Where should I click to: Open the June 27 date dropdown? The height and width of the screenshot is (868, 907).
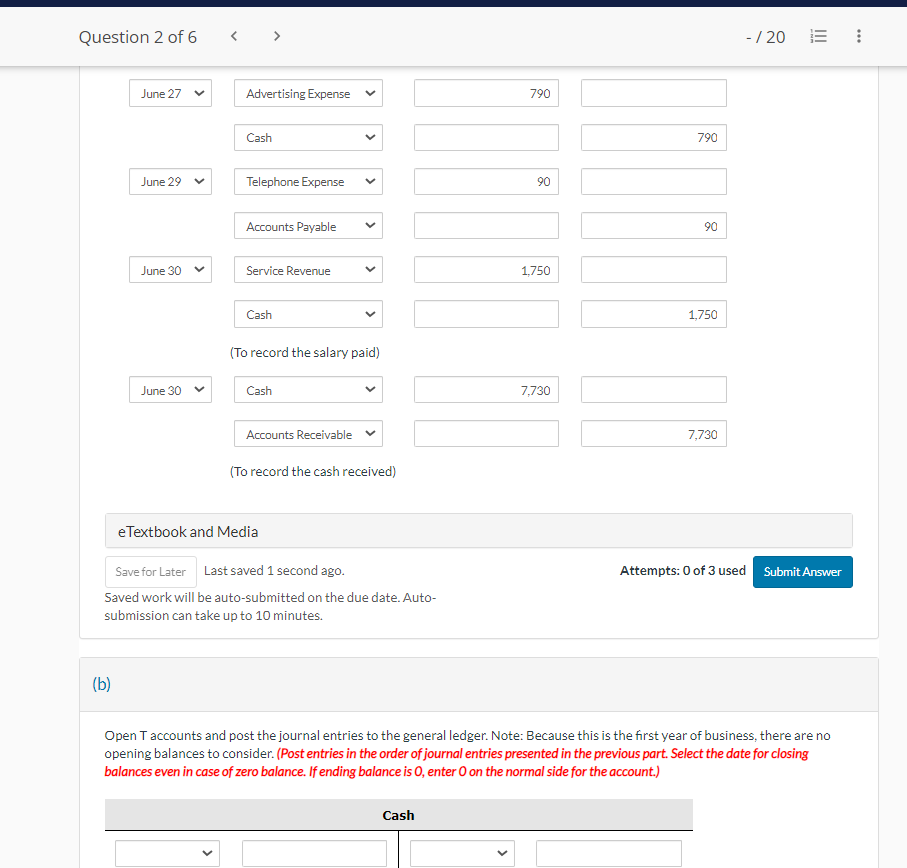170,92
